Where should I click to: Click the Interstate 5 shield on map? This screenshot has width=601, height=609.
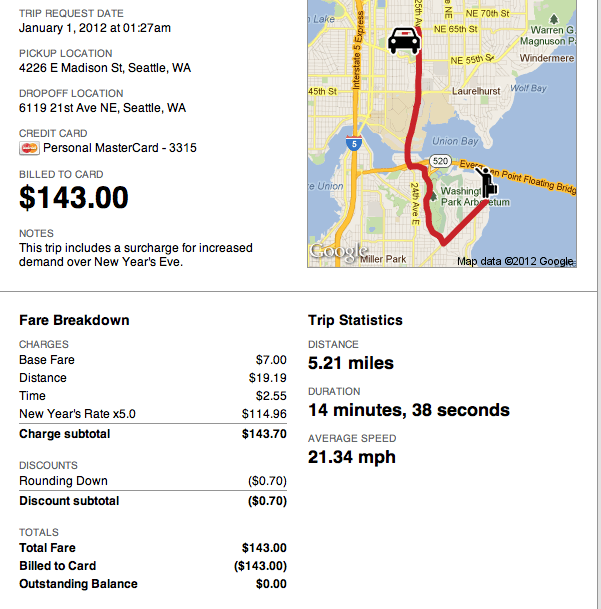point(354,143)
